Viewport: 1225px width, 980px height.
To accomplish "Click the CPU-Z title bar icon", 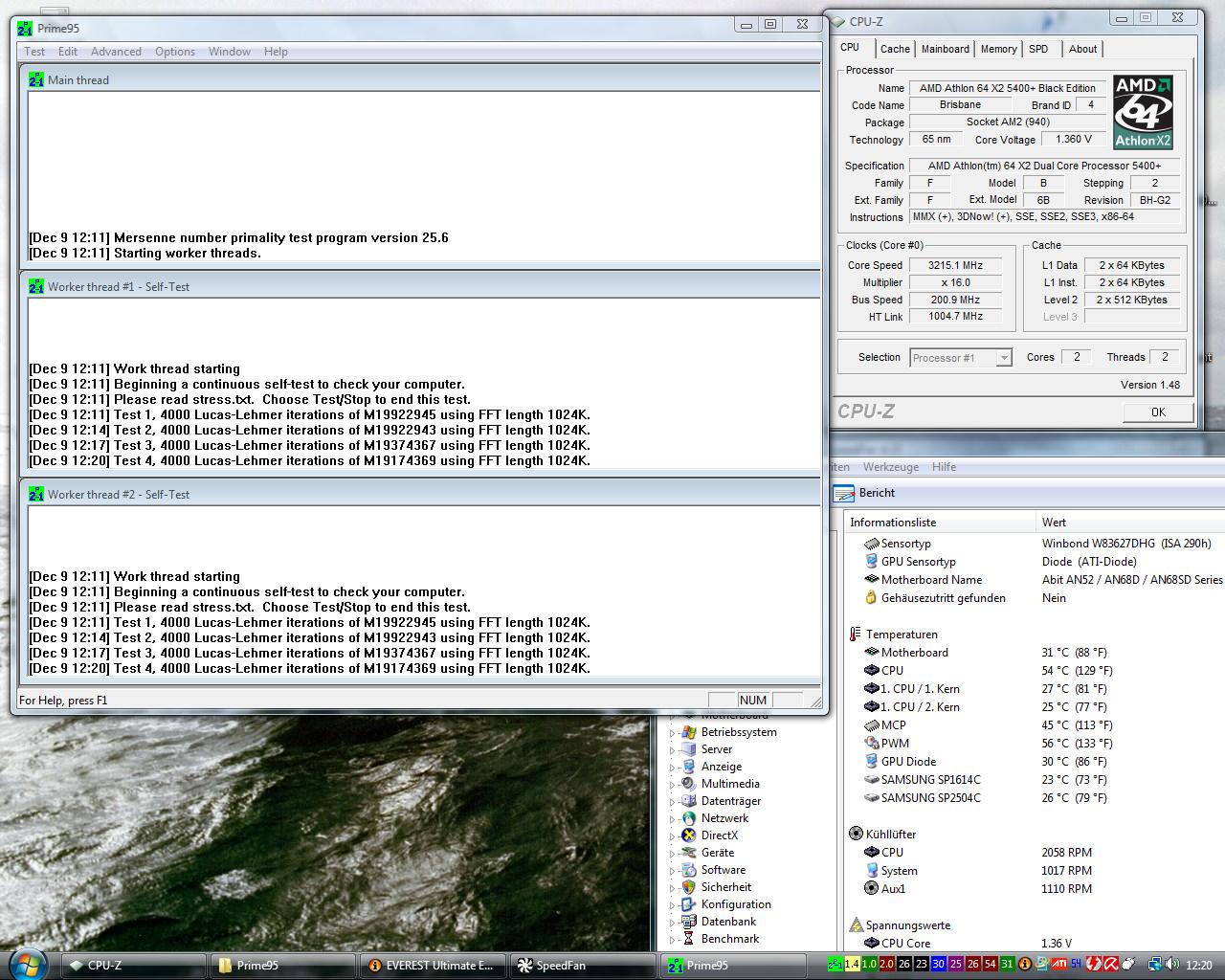I will click(837, 21).
